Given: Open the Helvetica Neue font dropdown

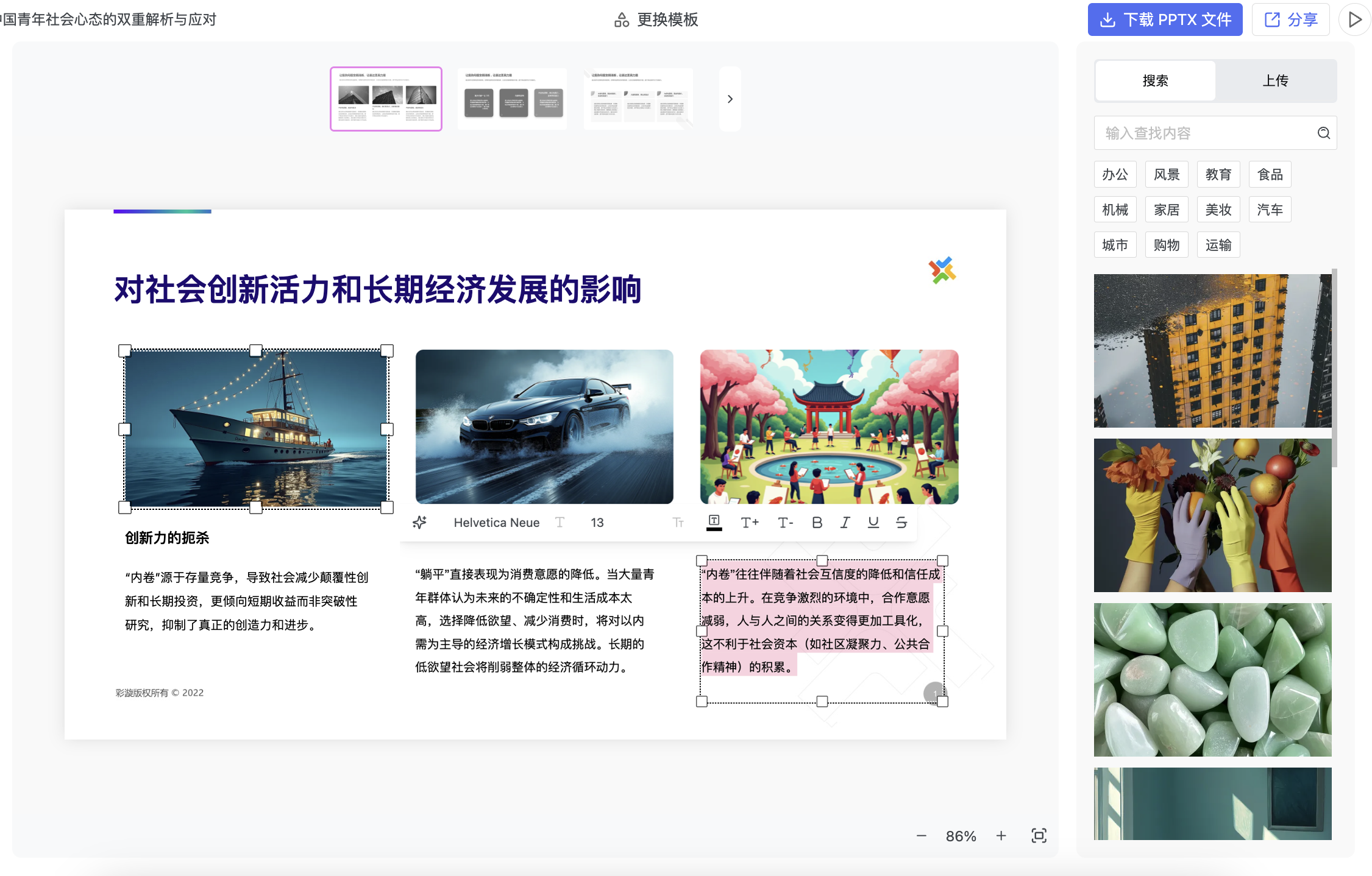Looking at the screenshot, I should (497, 523).
